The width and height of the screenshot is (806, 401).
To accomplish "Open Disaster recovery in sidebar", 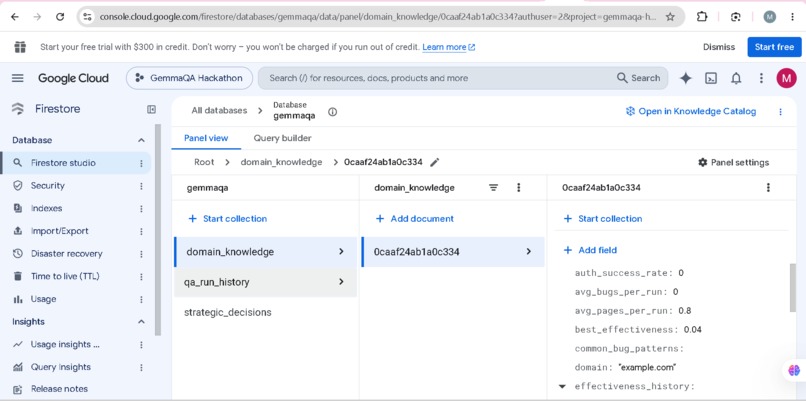I will [67, 254].
